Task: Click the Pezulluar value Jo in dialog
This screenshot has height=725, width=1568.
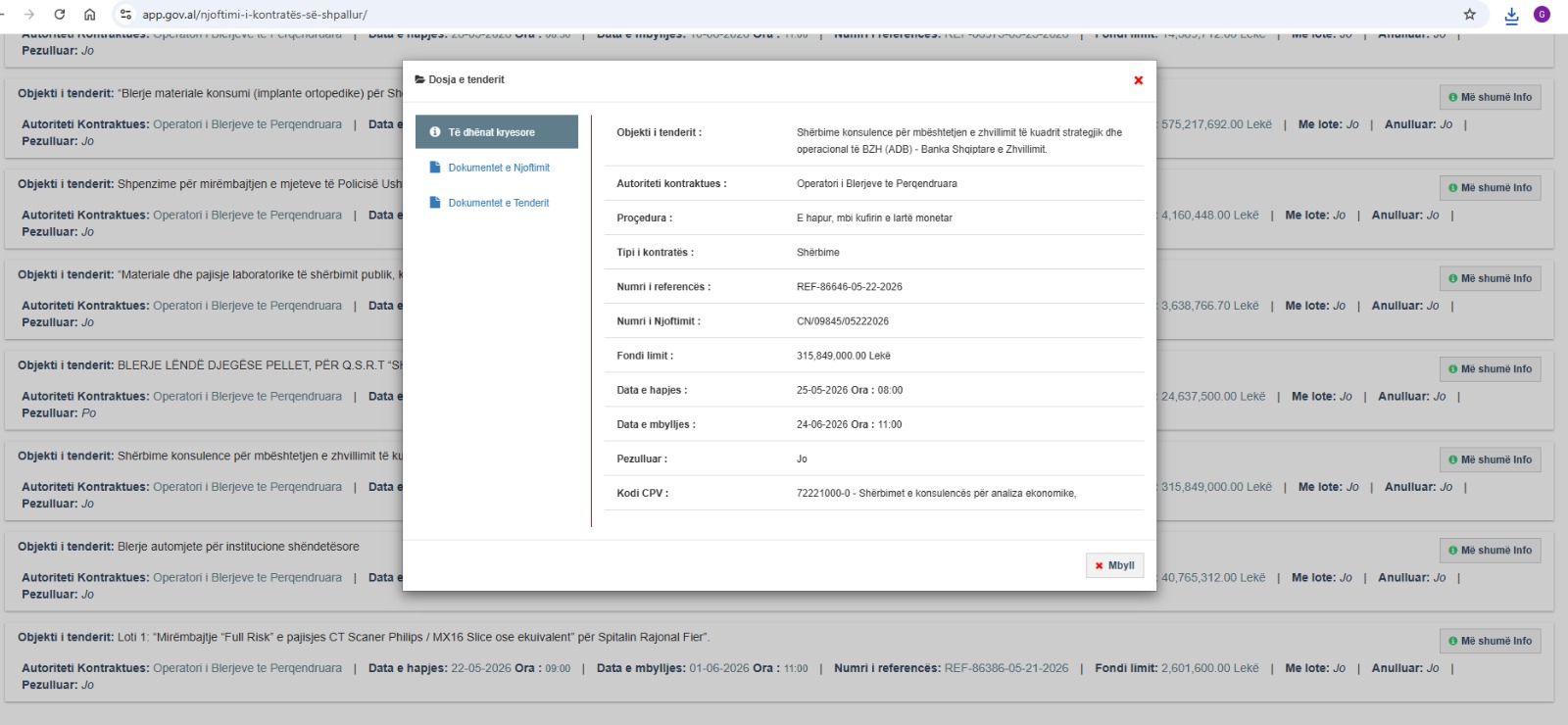Action: [x=802, y=459]
